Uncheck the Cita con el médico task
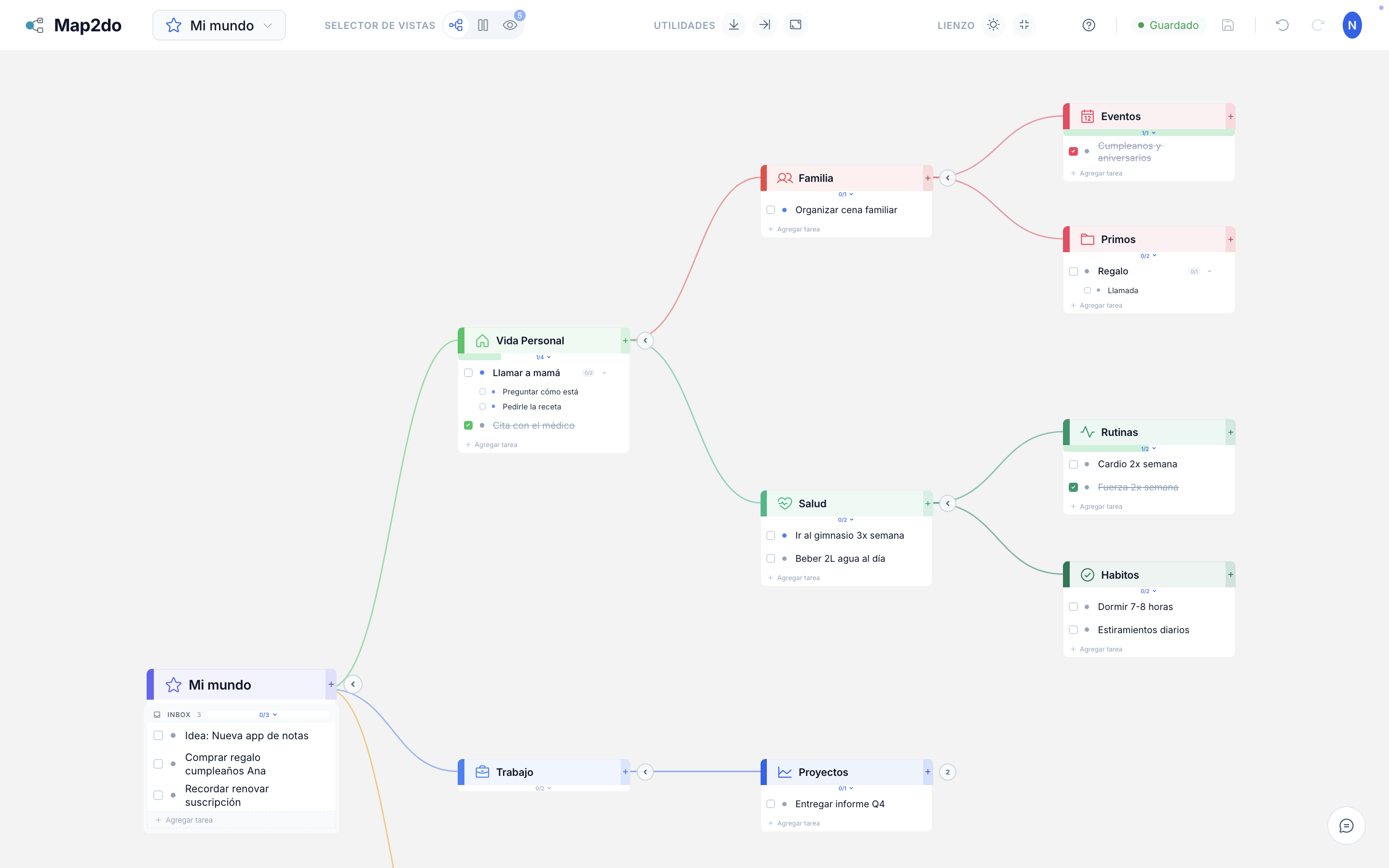 tap(468, 425)
